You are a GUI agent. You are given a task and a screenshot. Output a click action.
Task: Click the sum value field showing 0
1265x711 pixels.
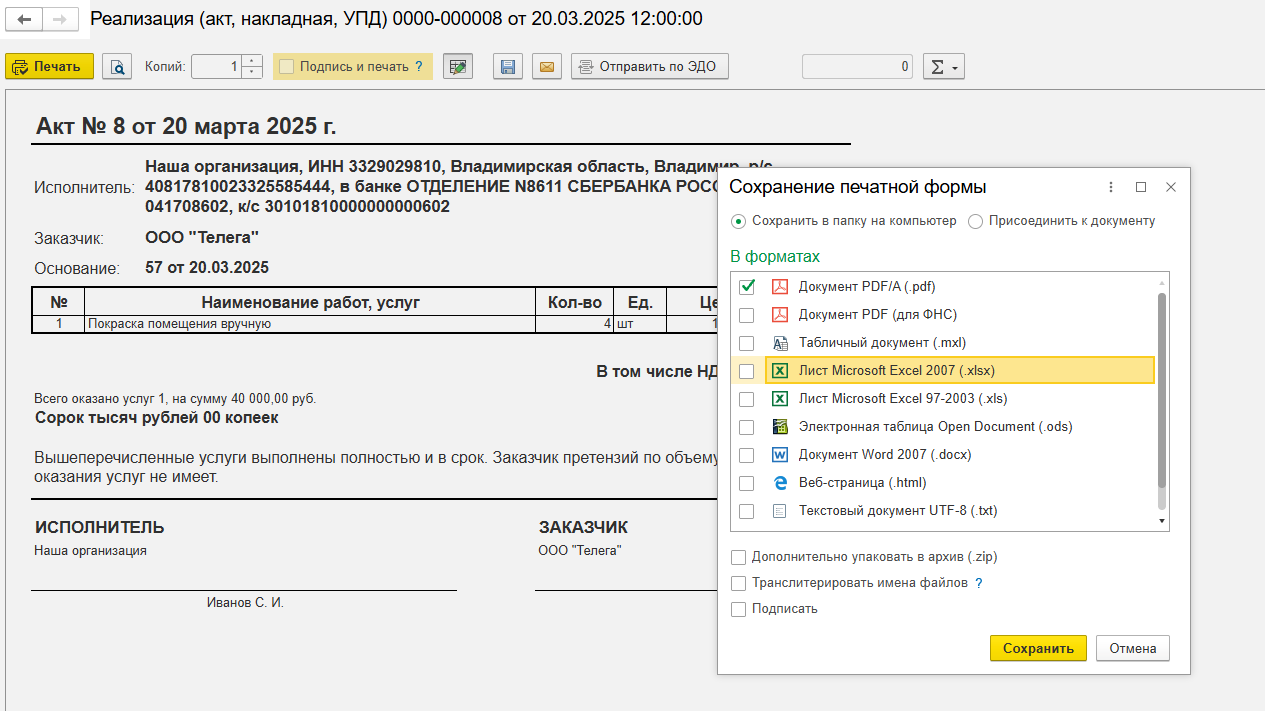tap(858, 67)
